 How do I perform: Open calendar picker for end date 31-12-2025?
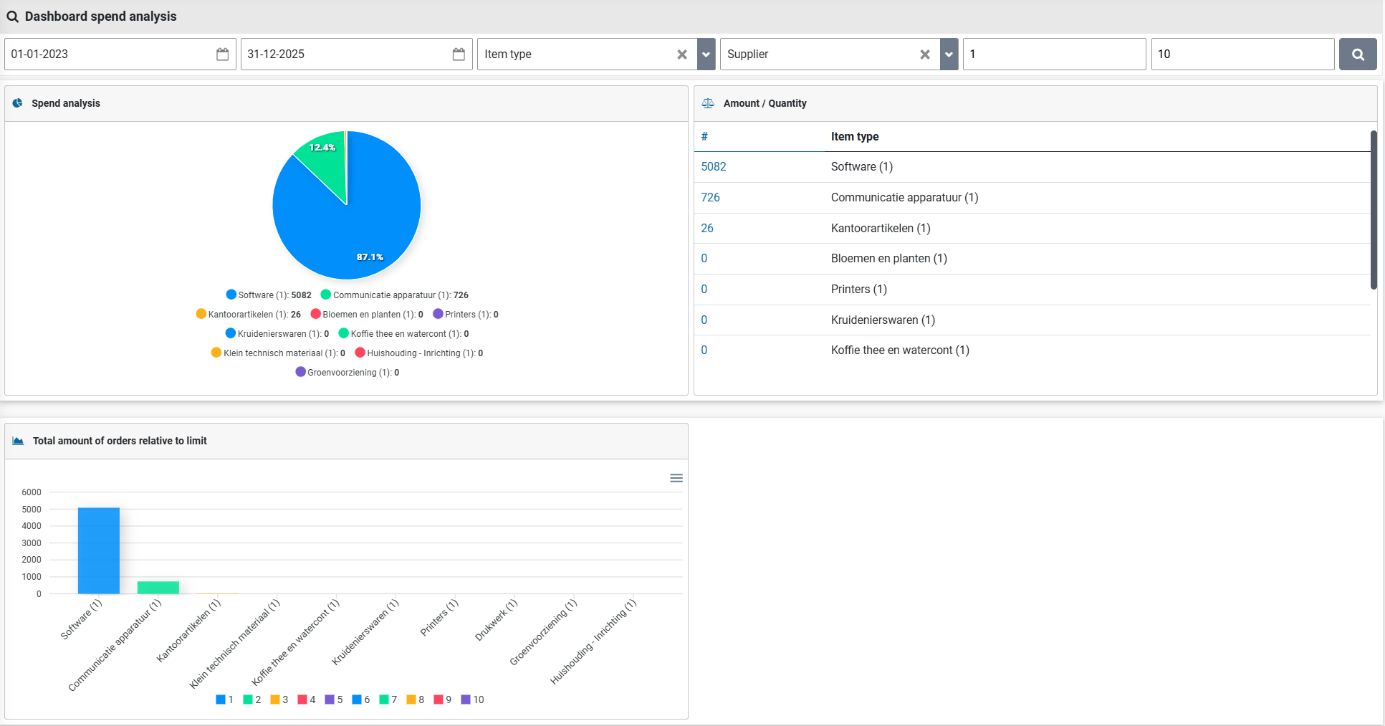tap(459, 54)
